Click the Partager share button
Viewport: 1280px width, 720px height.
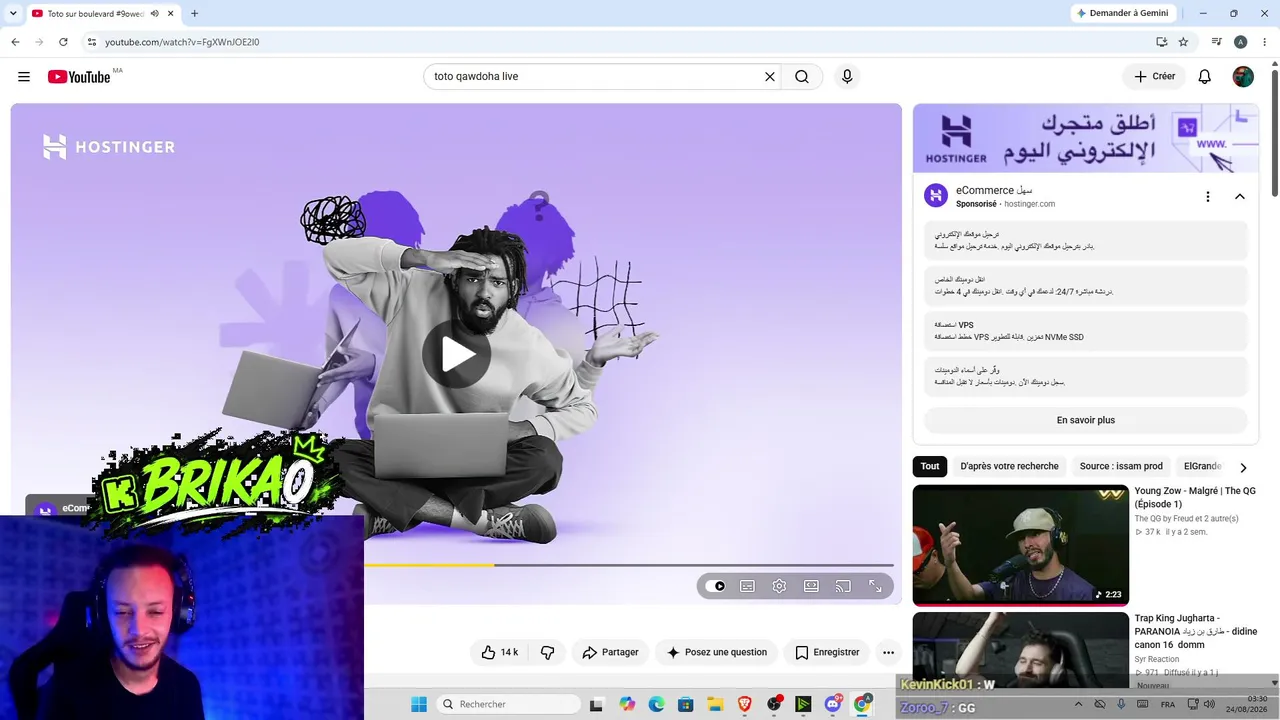pos(610,652)
